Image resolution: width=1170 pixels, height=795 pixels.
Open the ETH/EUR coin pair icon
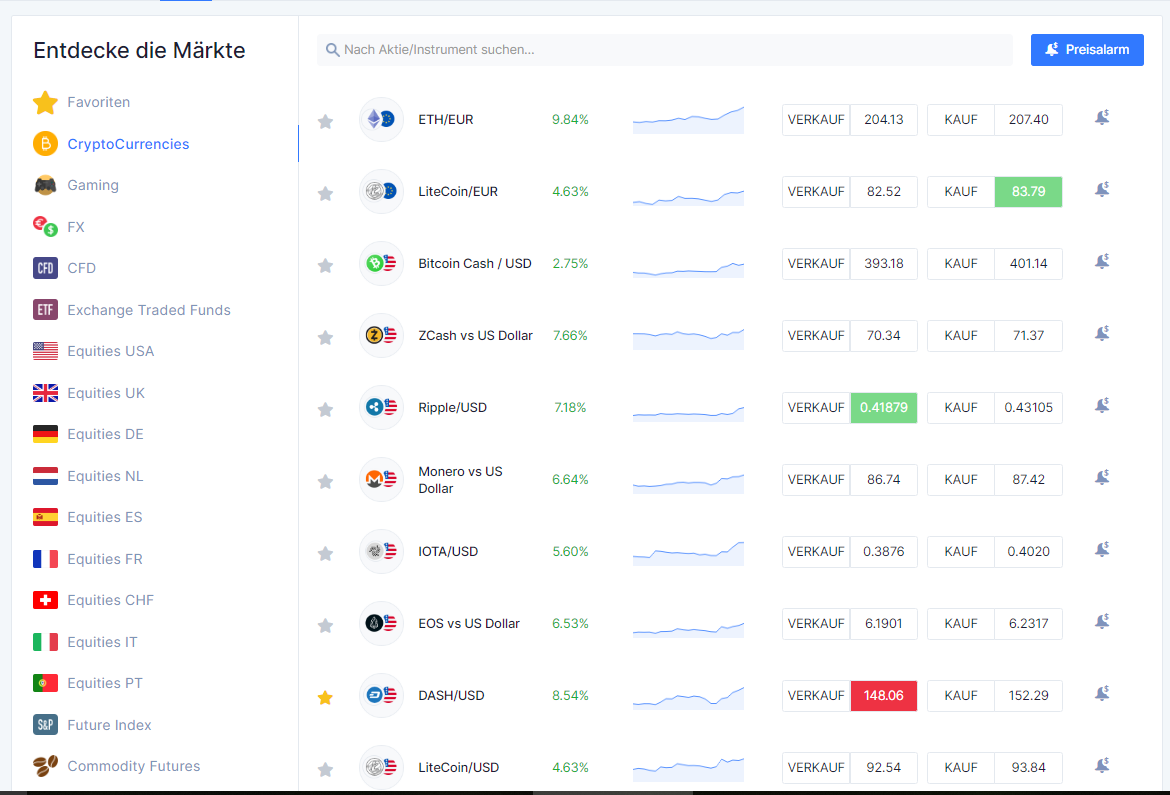pos(381,119)
